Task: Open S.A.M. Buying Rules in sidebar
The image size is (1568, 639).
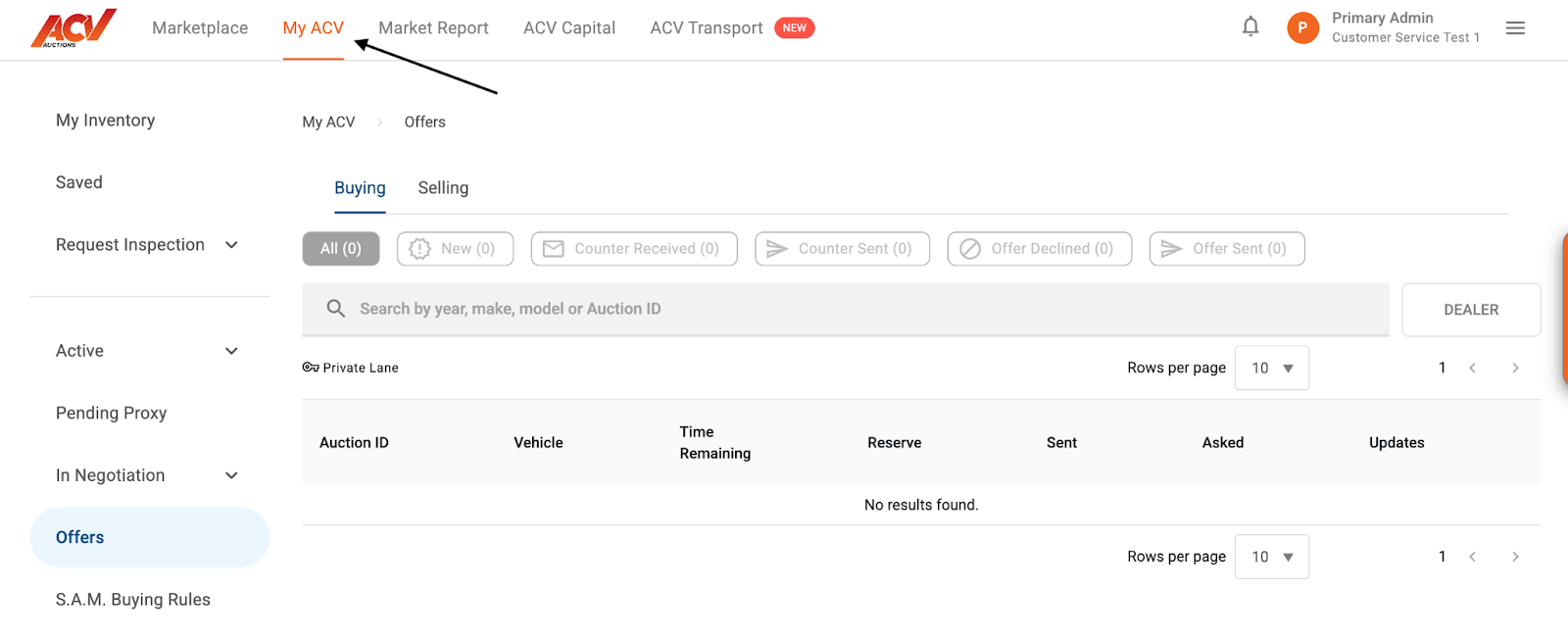Action: click(x=133, y=600)
